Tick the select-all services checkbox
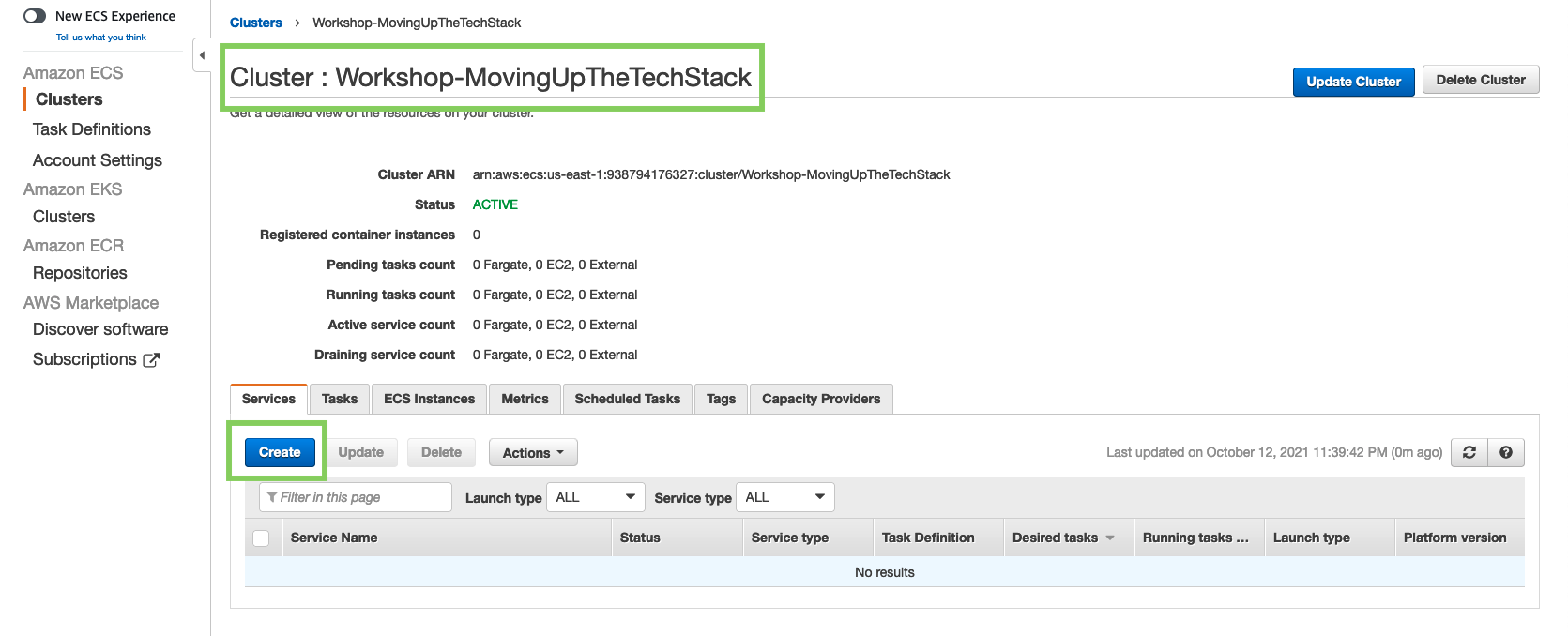The image size is (1568, 636). click(x=261, y=538)
